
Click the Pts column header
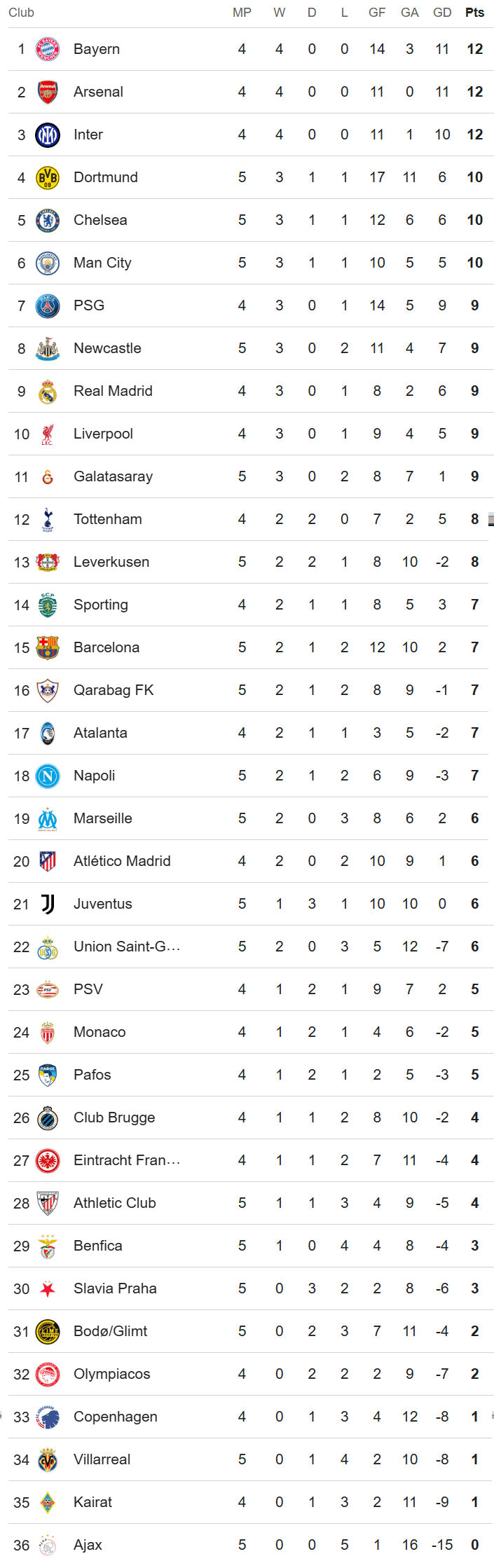474,13
